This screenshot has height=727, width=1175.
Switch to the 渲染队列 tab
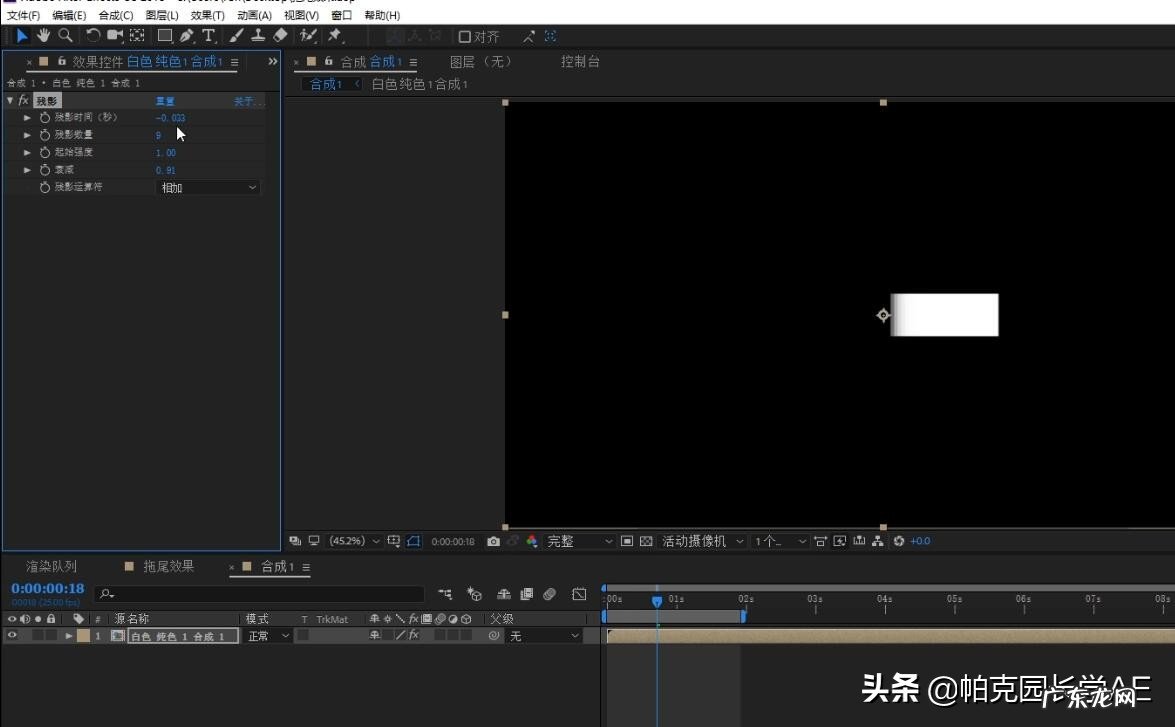point(52,566)
